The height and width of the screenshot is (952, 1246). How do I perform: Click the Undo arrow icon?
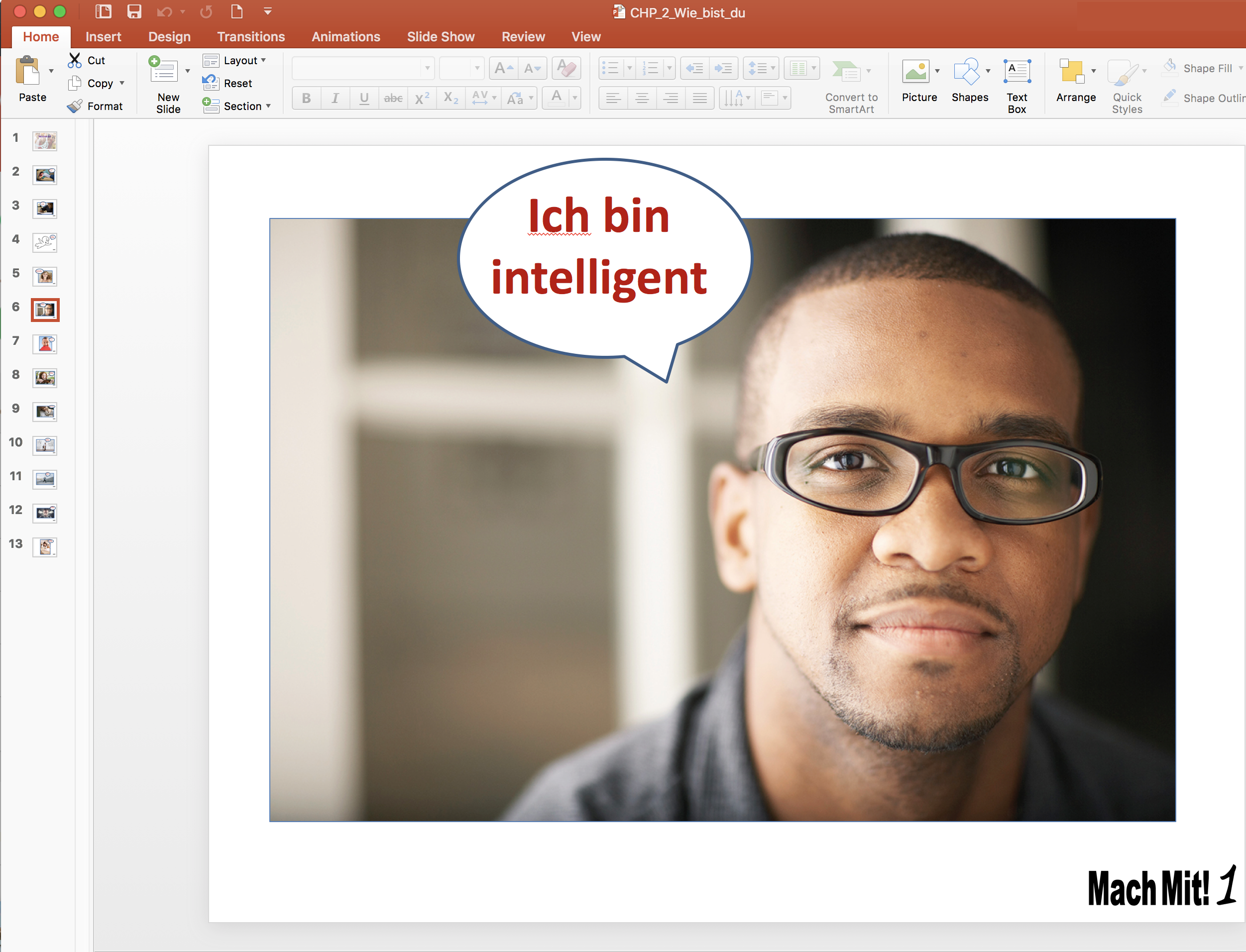(x=164, y=12)
